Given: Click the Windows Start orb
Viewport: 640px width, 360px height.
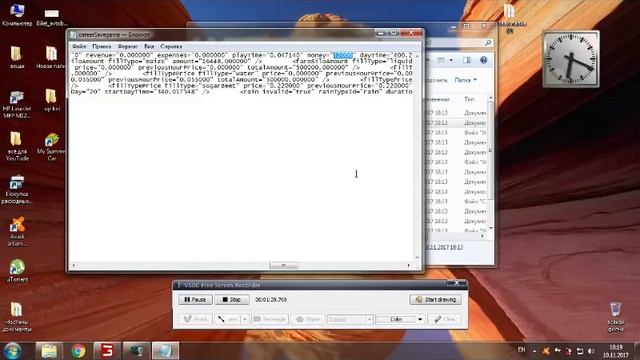Looking at the screenshot, I should (x=12, y=351).
